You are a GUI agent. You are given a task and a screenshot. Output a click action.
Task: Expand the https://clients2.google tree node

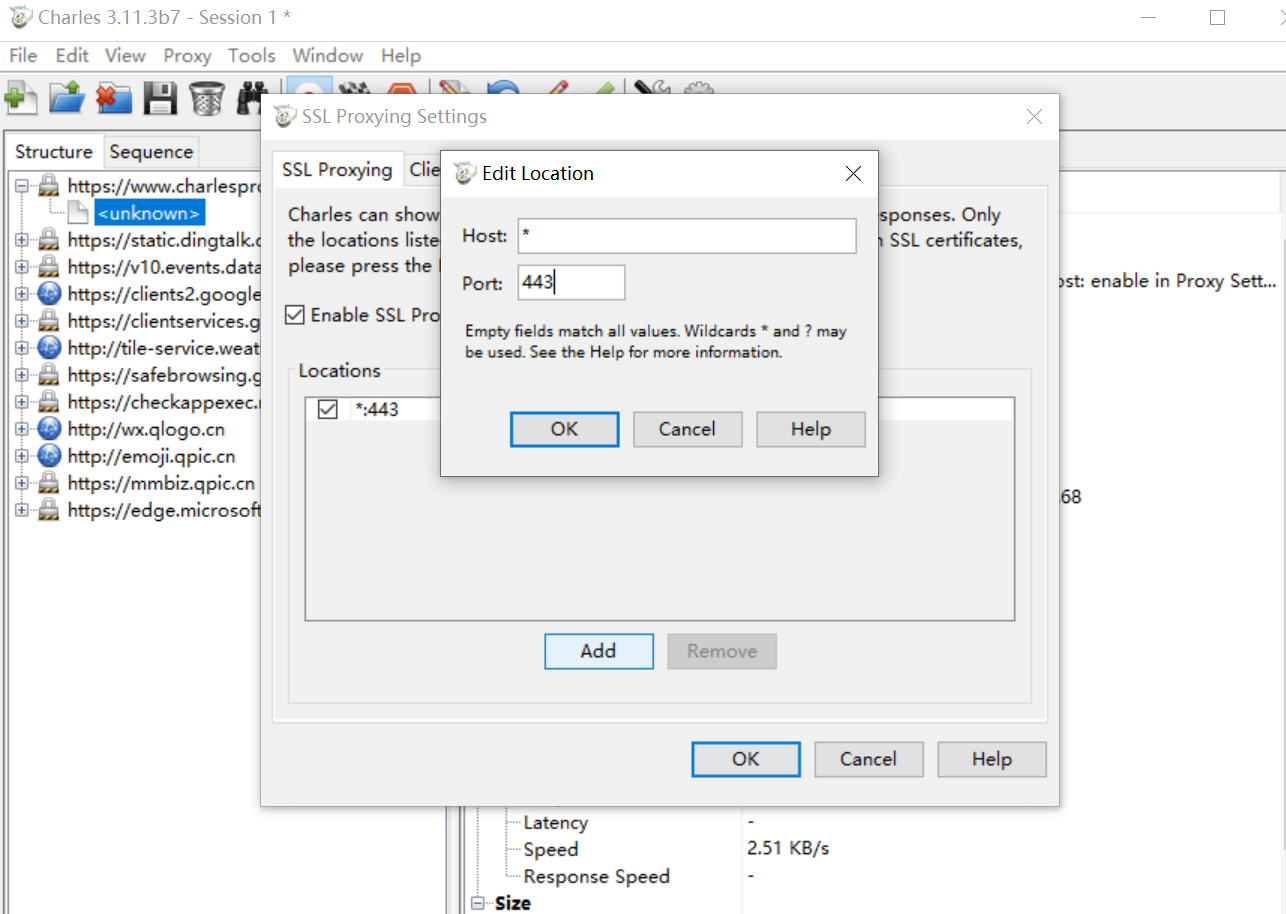pyautogui.click(x=22, y=294)
